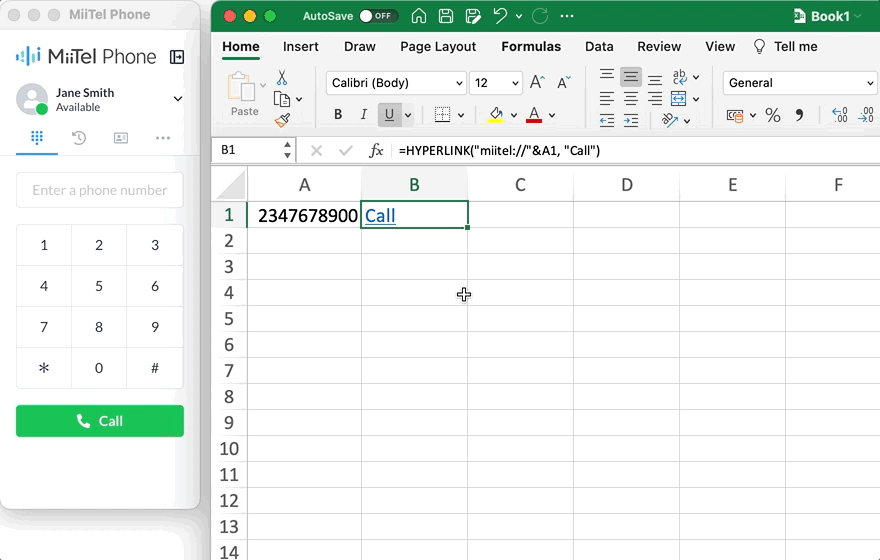
Task: Open the Formulas ribbon tab
Action: tap(531, 47)
